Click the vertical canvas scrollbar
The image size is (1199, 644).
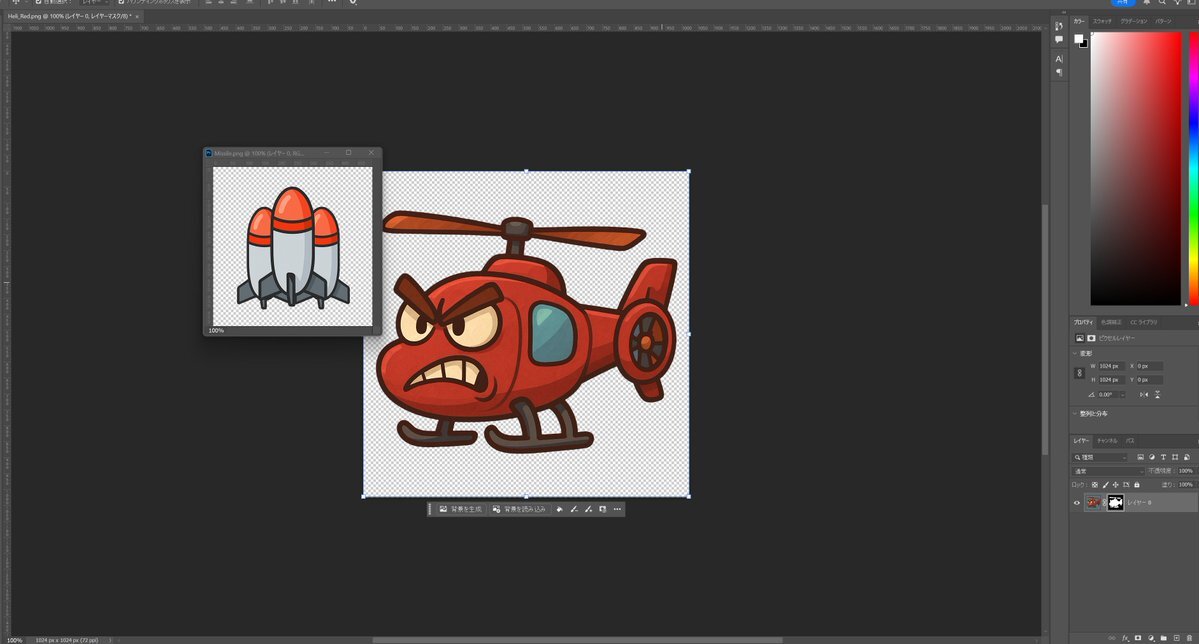point(1045,330)
